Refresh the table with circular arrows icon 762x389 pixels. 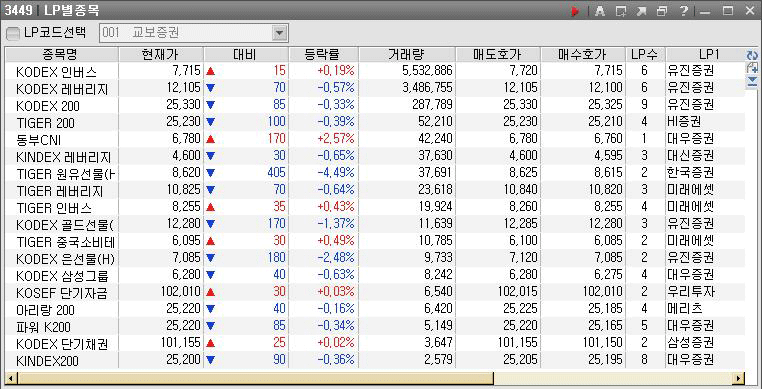point(752,55)
